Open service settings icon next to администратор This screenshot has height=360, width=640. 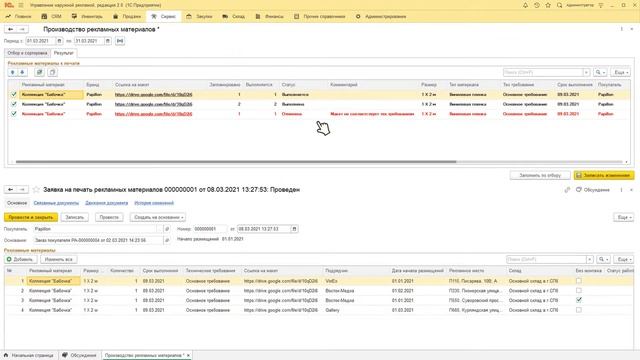click(601, 5)
